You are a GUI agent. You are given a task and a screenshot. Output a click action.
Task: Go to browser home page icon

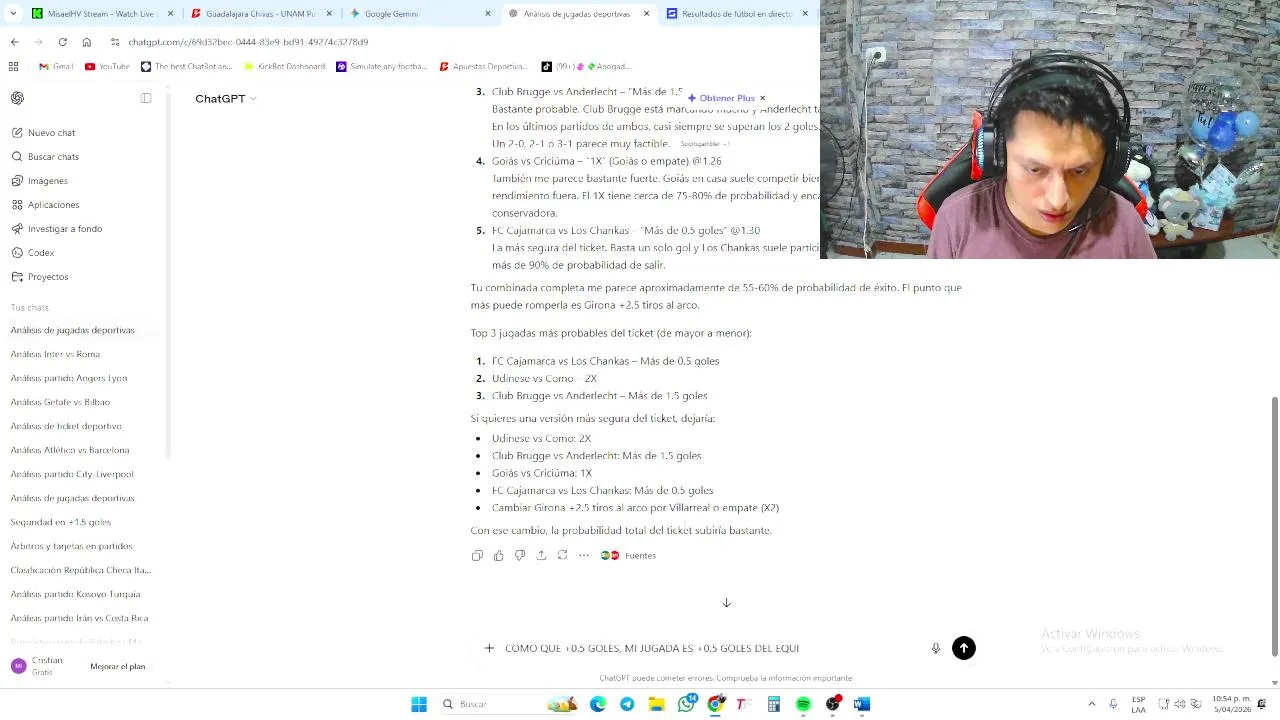click(x=87, y=42)
